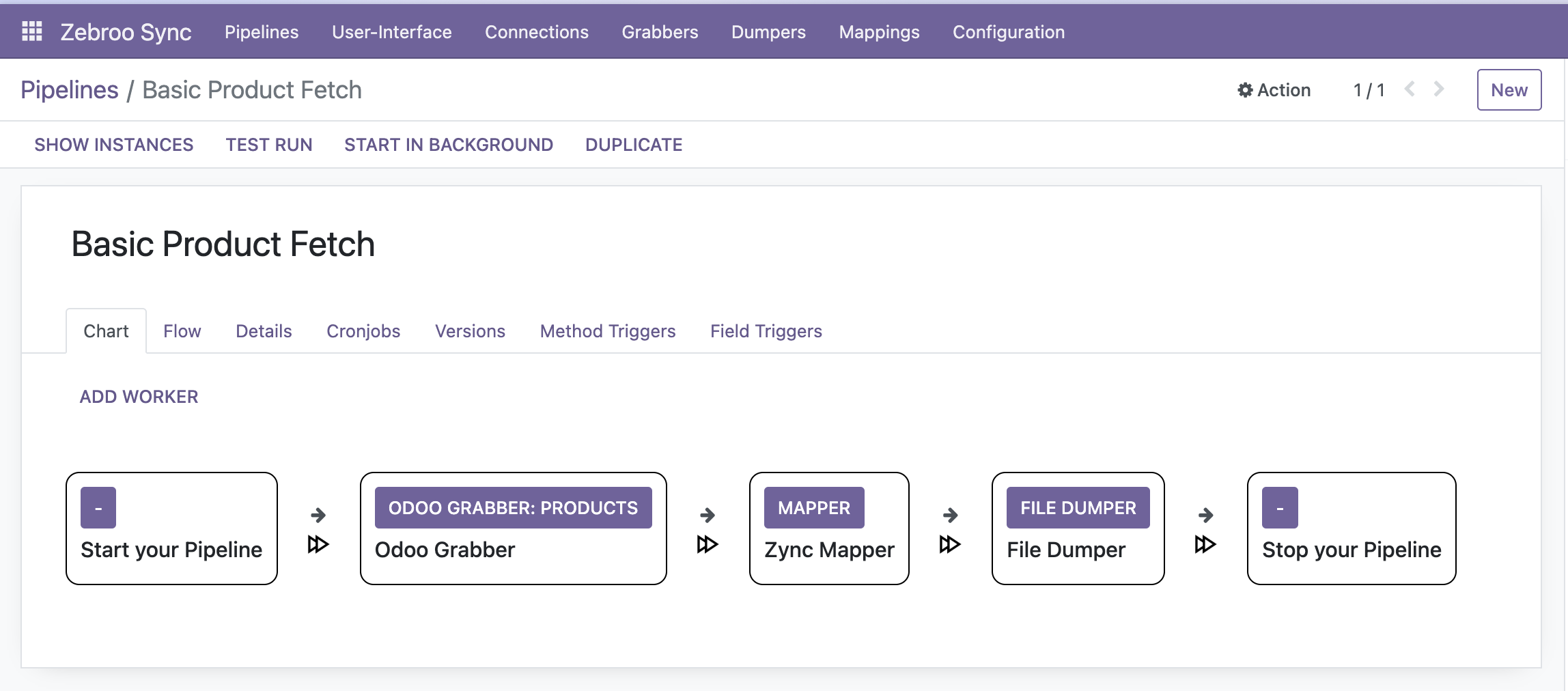Open the apps grid menu icon
This screenshot has width=1568, height=691.
coord(32,31)
